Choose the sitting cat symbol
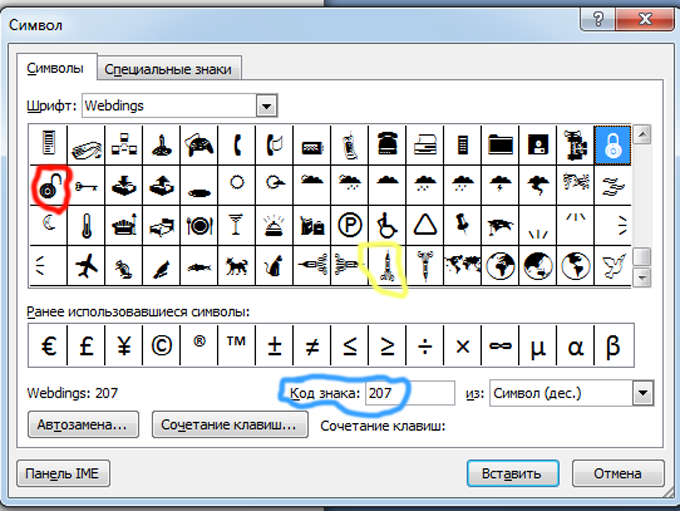Screen dimensions: 680x511 (274, 265)
